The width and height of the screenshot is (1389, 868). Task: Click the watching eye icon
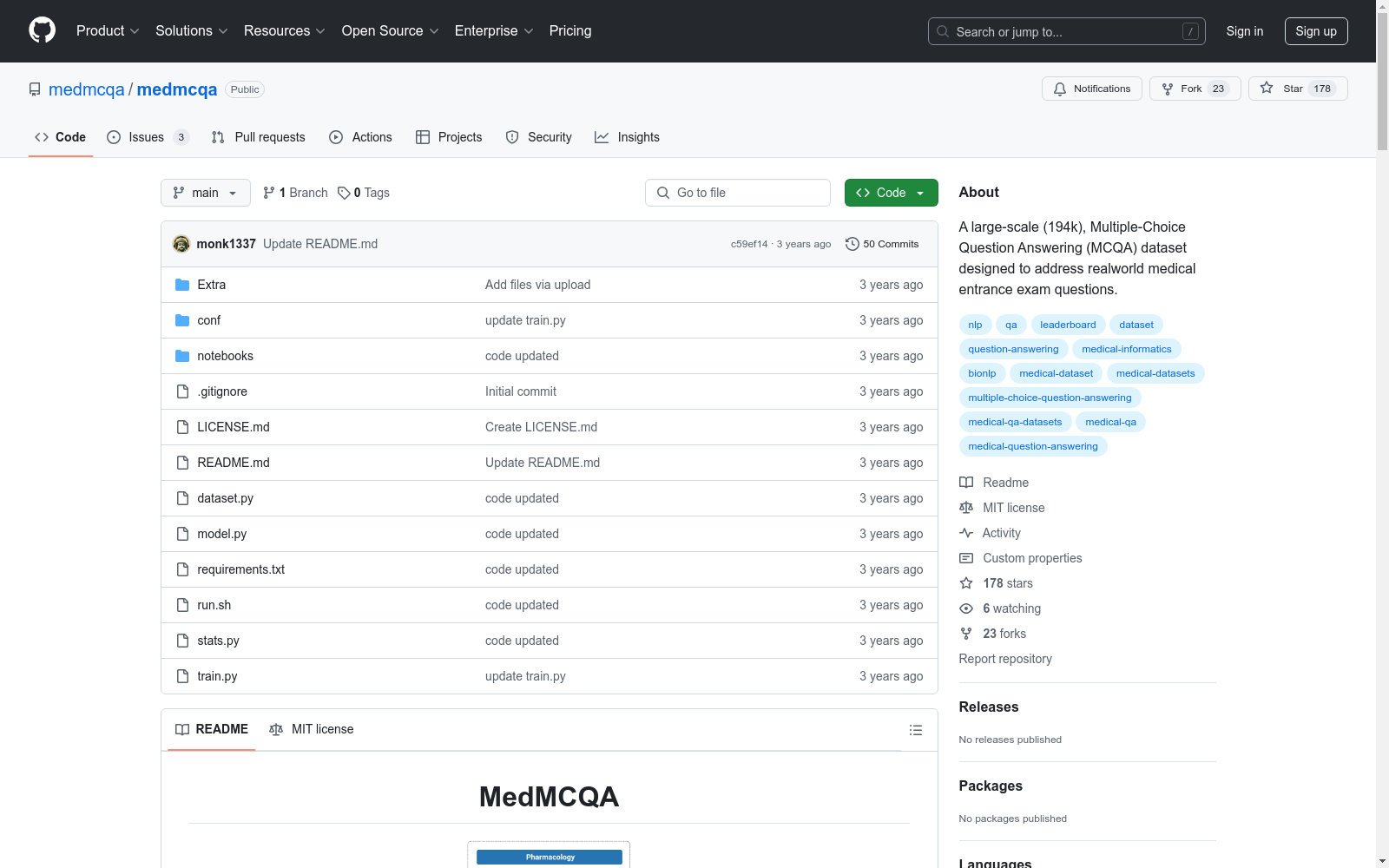(x=966, y=608)
